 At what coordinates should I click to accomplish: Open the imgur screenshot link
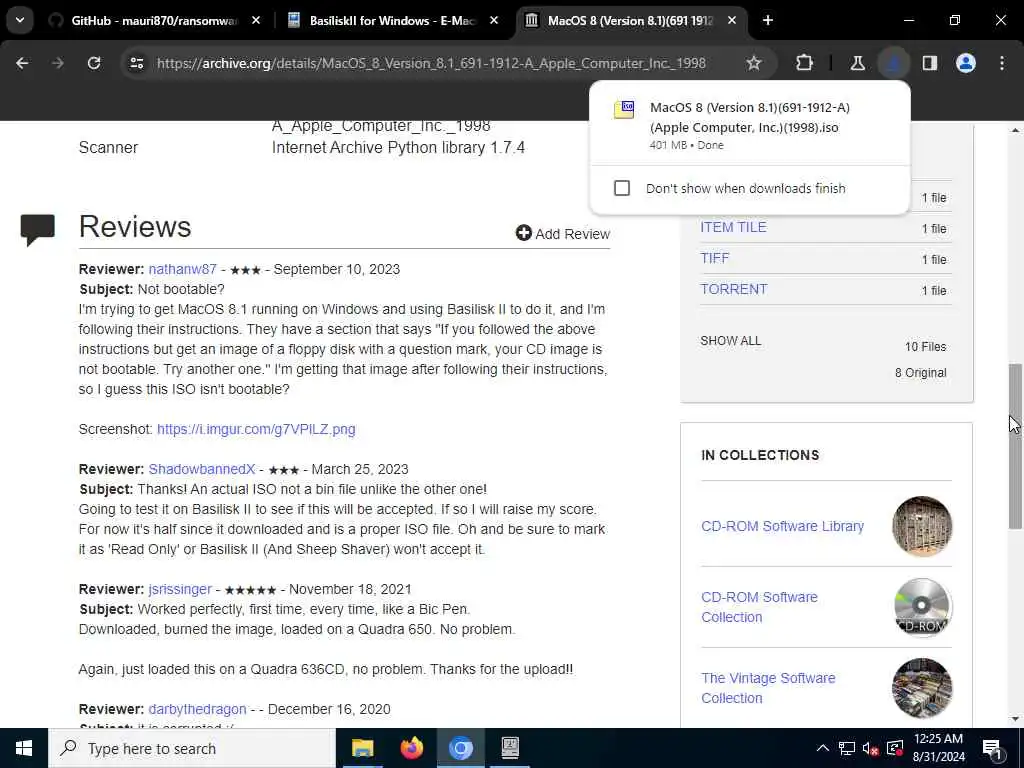click(x=256, y=429)
